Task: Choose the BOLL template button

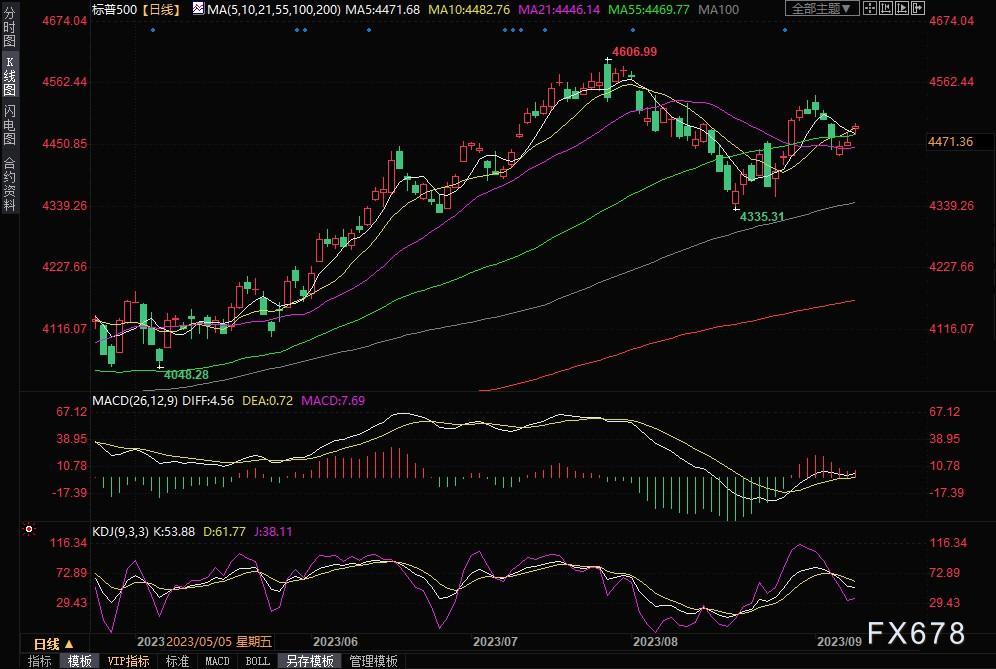Action: pyautogui.click(x=257, y=661)
